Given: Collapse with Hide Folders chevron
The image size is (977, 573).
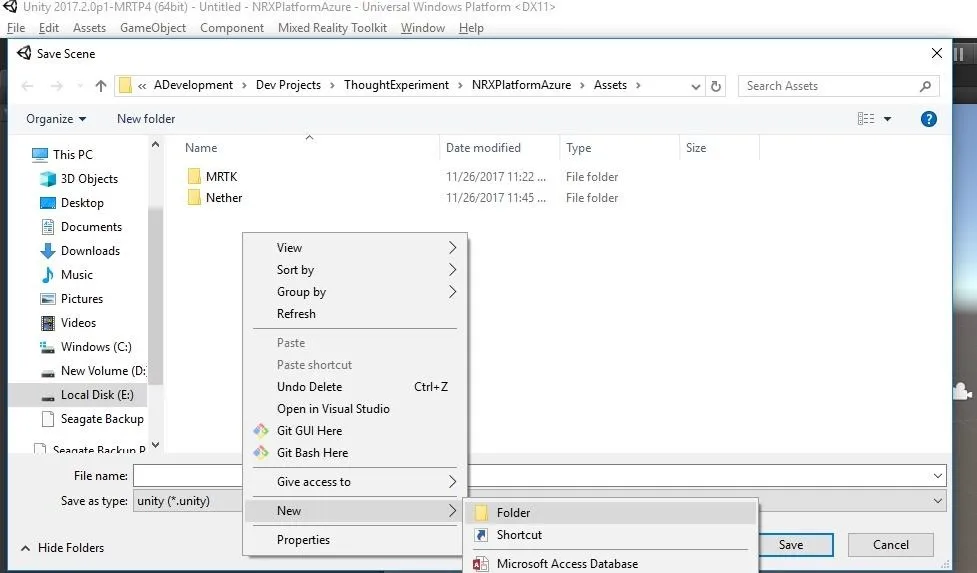Looking at the screenshot, I should (26, 548).
